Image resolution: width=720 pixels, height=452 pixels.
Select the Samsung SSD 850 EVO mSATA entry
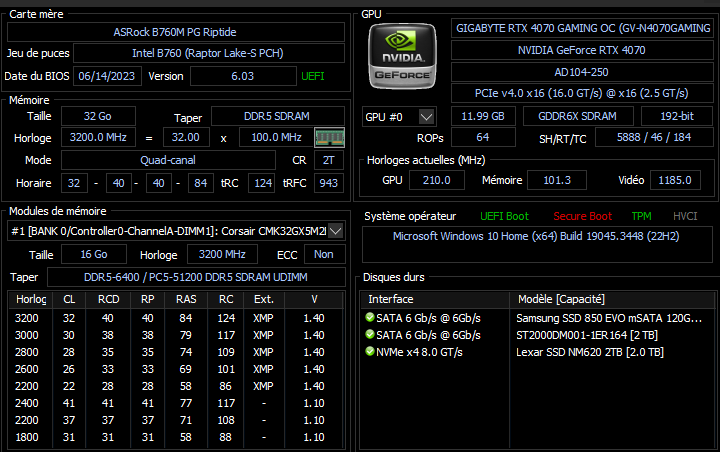pyautogui.click(x=609, y=318)
